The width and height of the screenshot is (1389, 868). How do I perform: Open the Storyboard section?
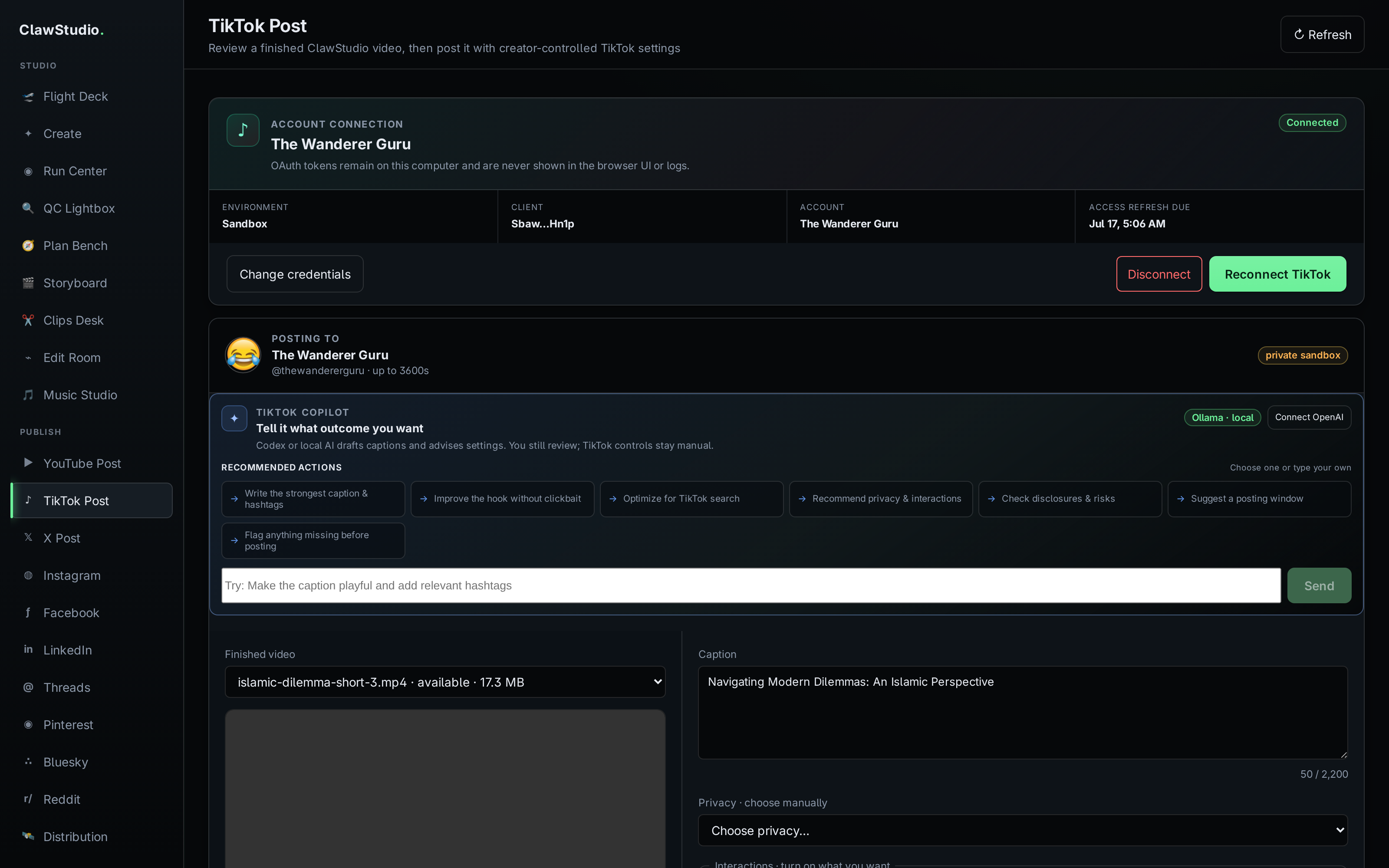92,283
